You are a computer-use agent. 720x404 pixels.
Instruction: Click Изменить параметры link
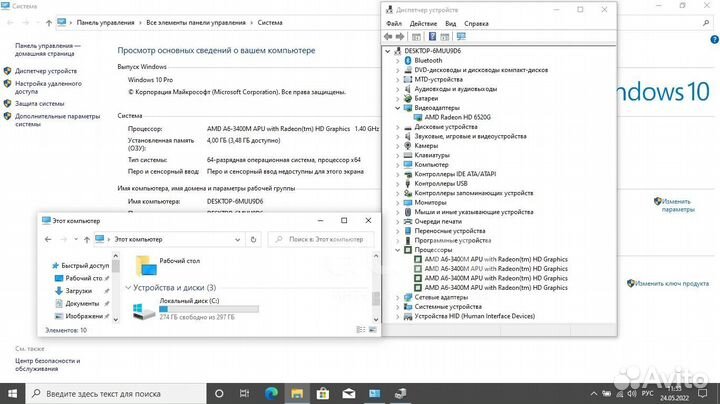pos(678,205)
